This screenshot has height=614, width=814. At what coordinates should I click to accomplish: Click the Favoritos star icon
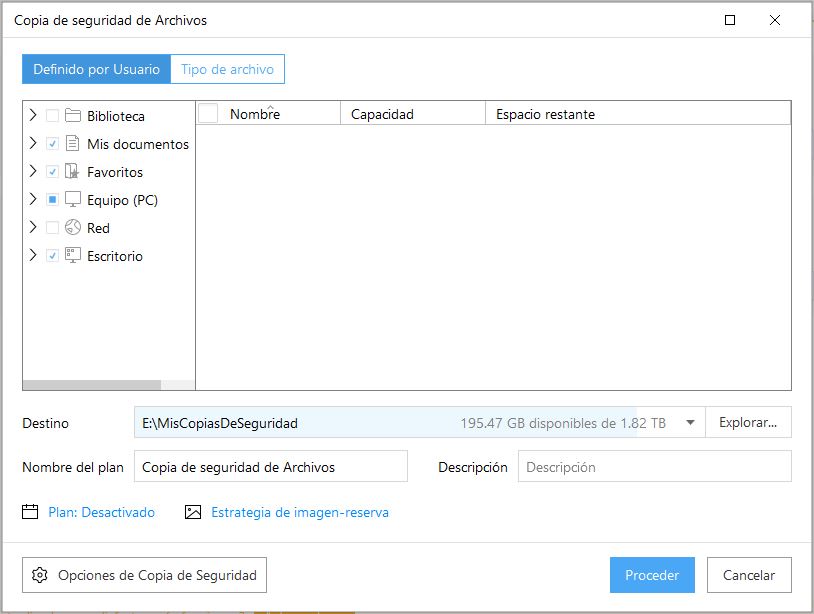pyautogui.click(x=73, y=172)
